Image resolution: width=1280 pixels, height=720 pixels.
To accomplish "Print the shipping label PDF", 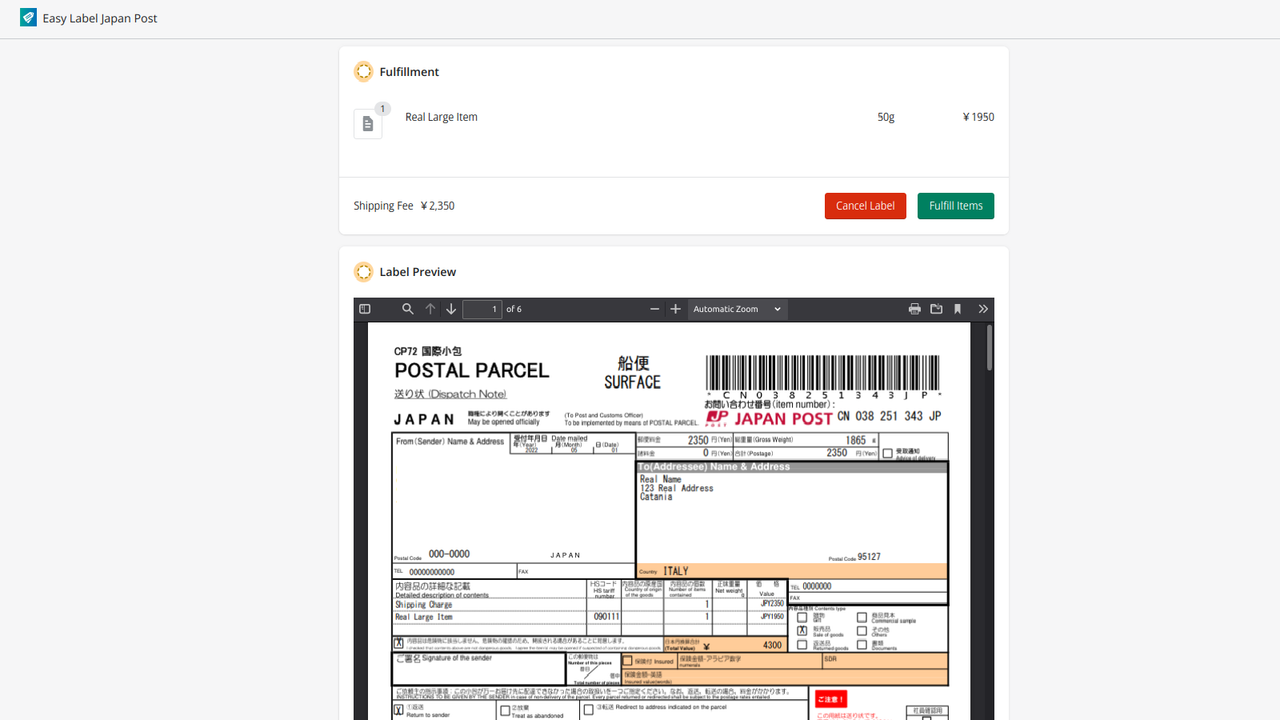I will pyautogui.click(x=914, y=309).
